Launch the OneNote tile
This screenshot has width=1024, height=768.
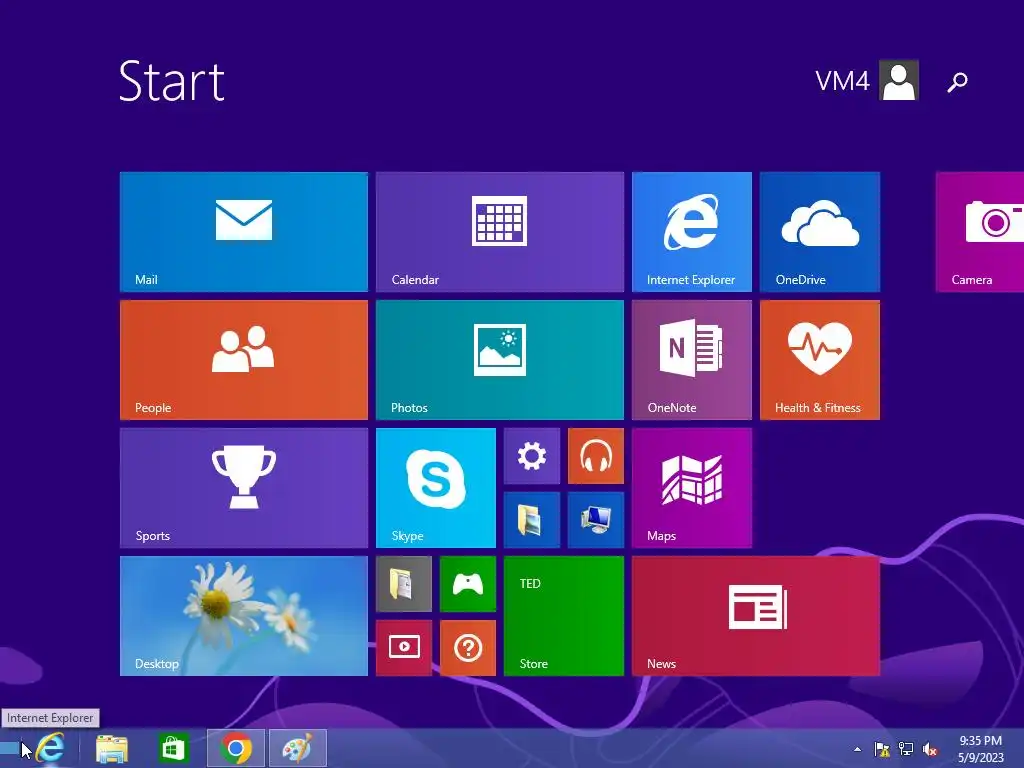tap(692, 360)
